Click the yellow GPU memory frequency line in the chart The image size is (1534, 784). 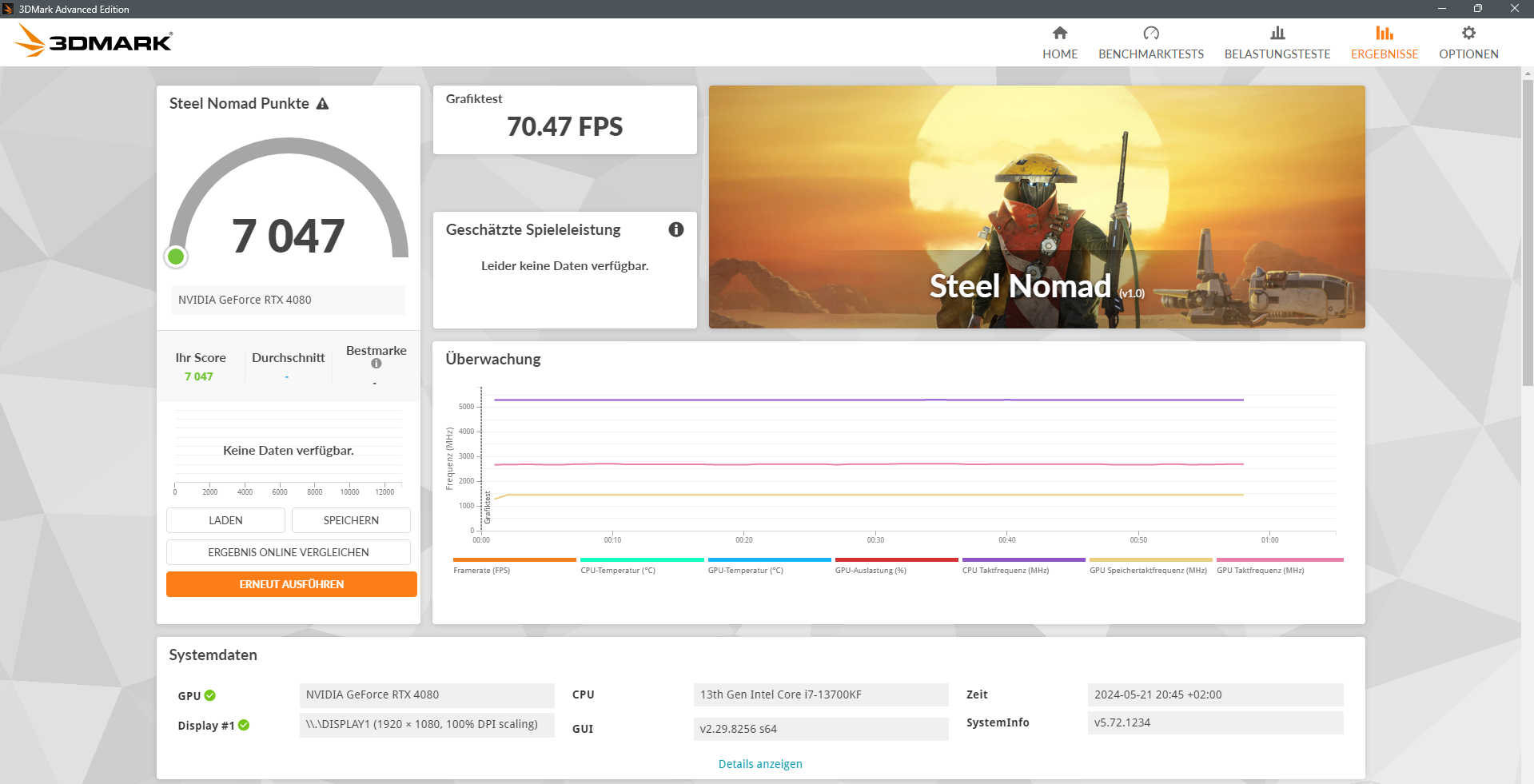[x=868, y=495]
